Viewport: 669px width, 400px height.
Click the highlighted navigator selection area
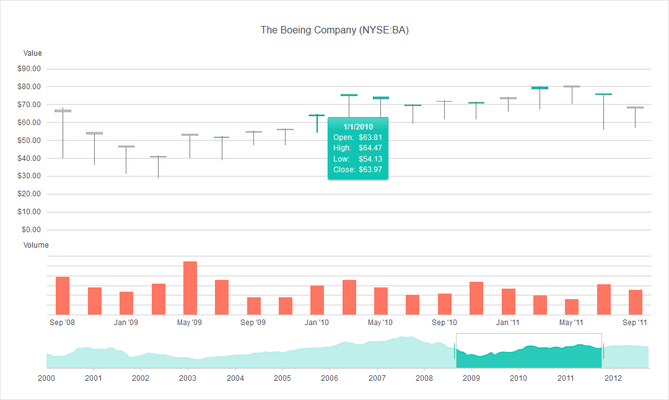[x=529, y=351]
